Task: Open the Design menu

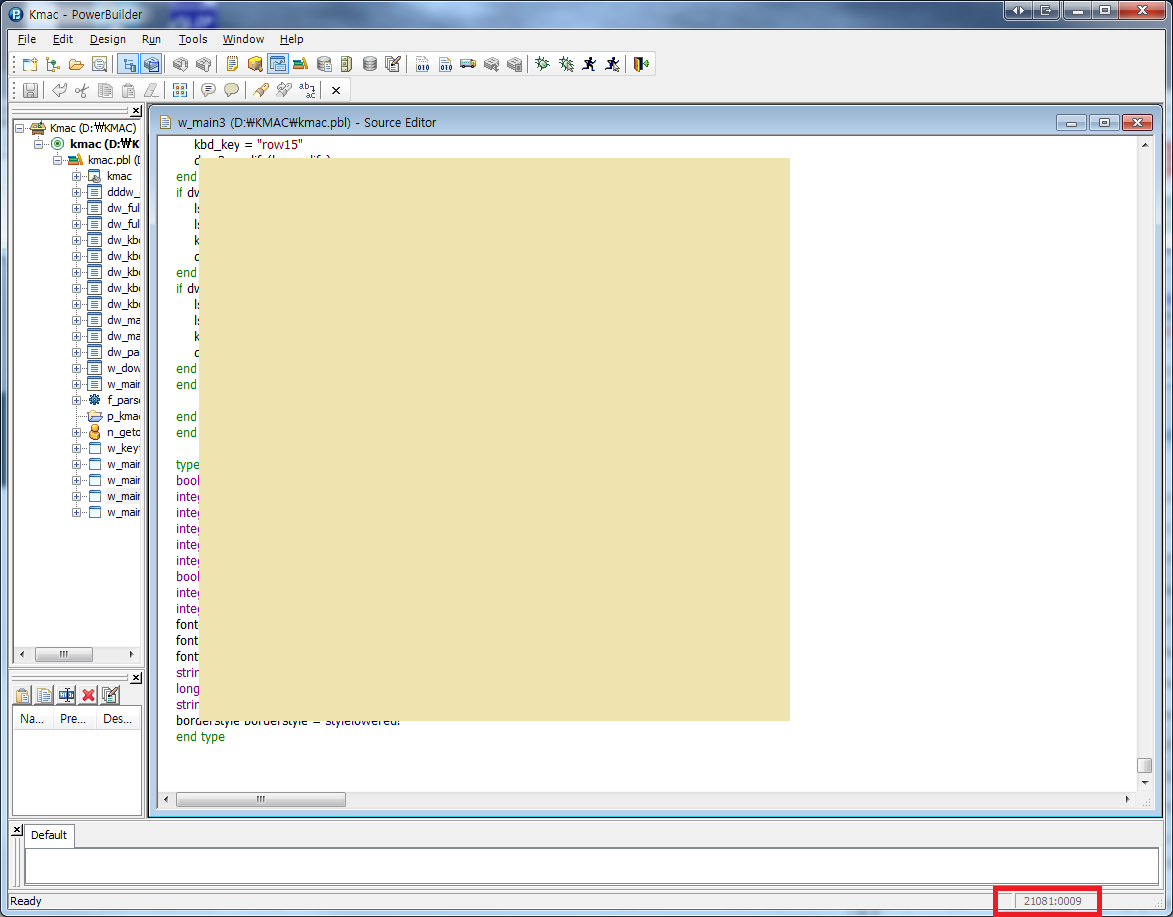Action: (108, 39)
